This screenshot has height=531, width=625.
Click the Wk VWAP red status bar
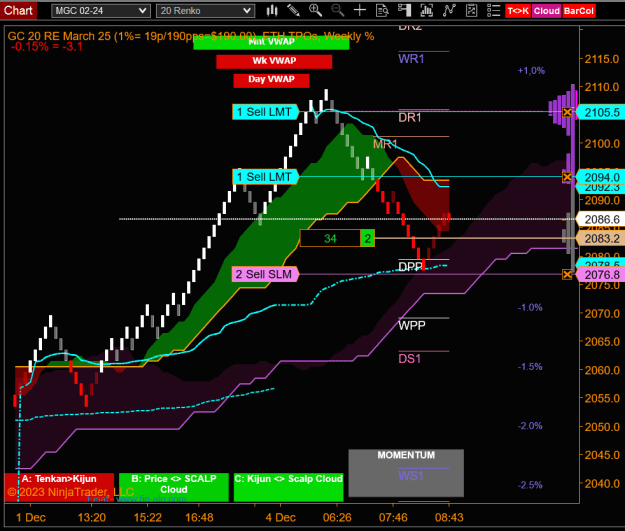(x=274, y=61)
